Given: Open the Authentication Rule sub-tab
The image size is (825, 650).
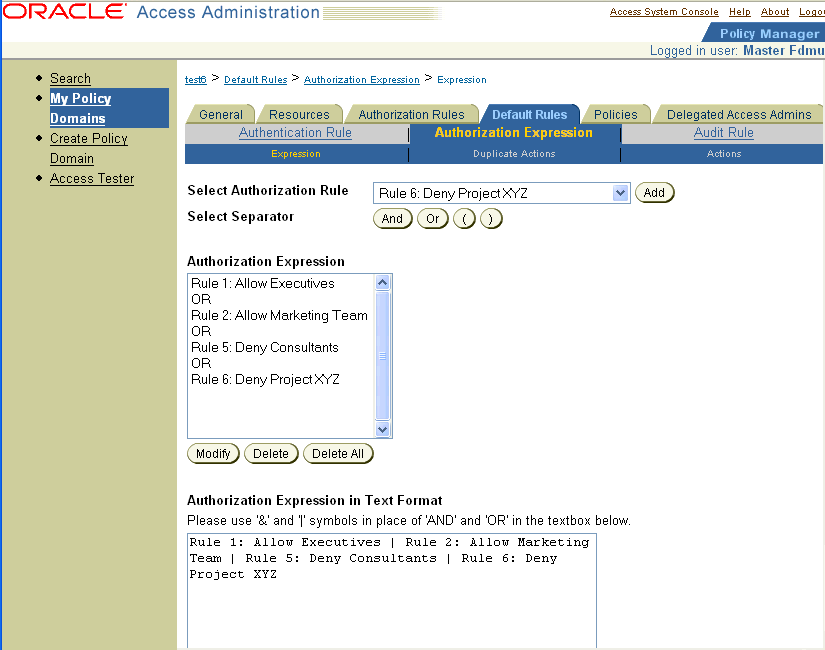Looking at the screenshot, I should click(295, 133).
